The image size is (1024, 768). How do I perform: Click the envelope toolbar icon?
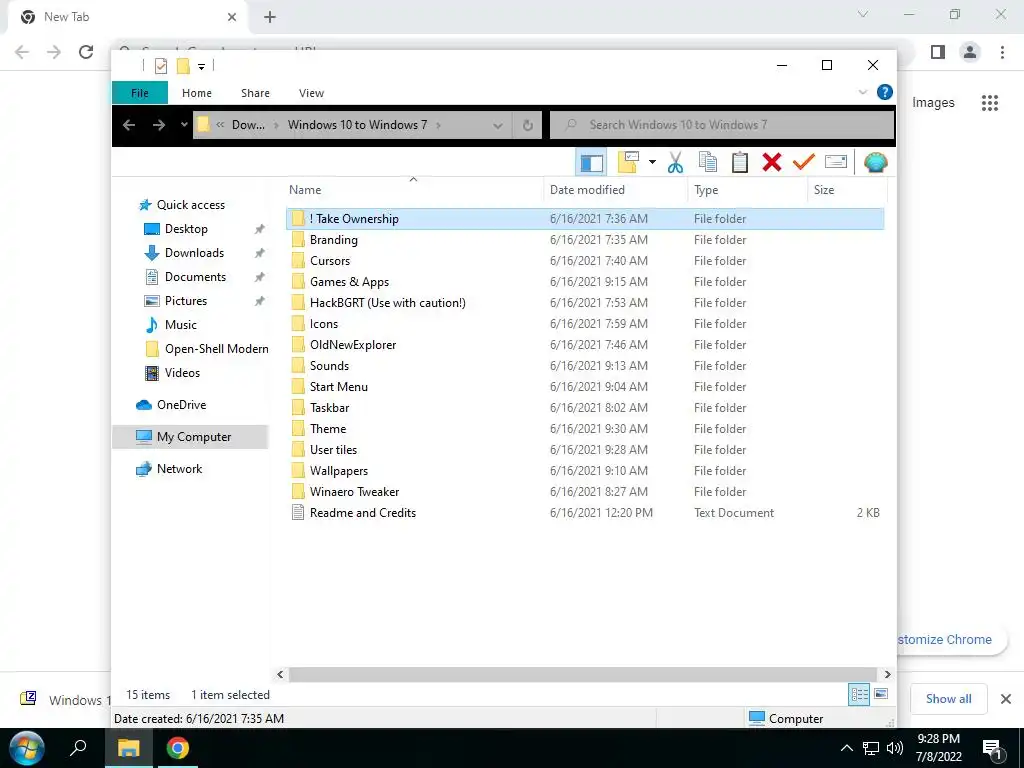835,161
